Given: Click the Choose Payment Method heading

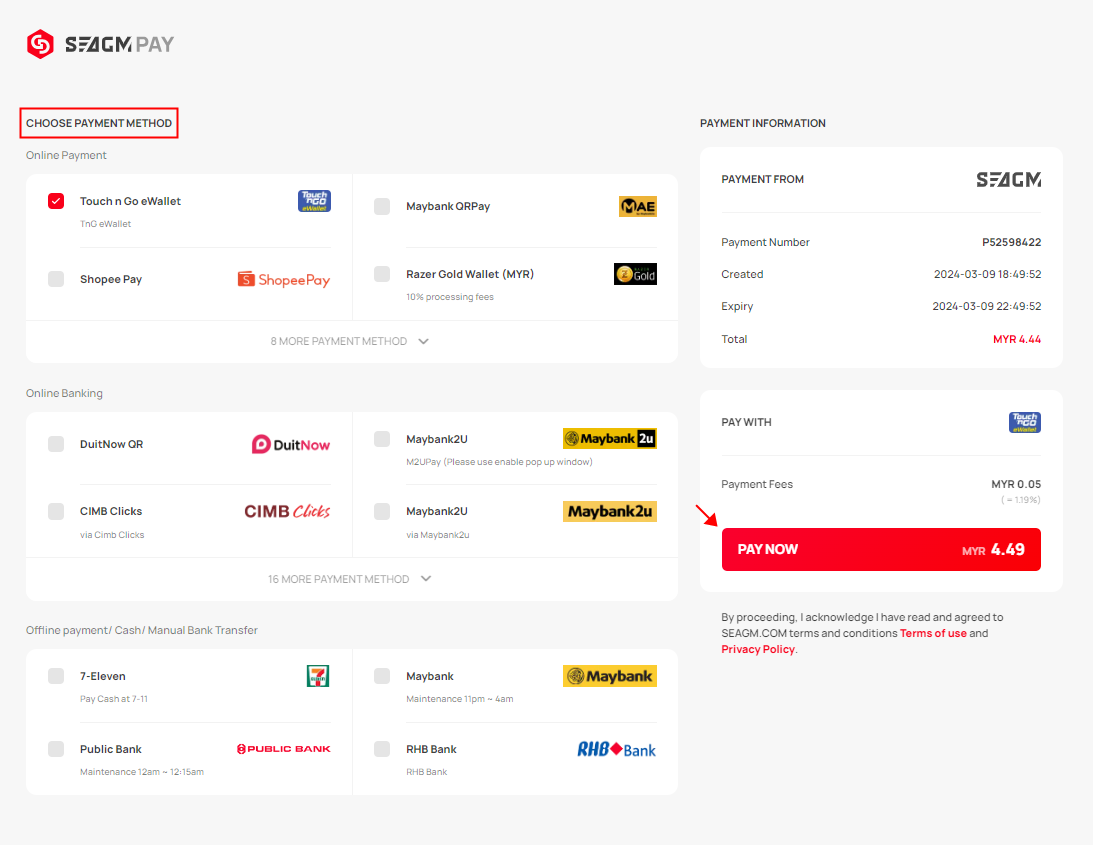Looking at the screenshot, I should (99, 123).
